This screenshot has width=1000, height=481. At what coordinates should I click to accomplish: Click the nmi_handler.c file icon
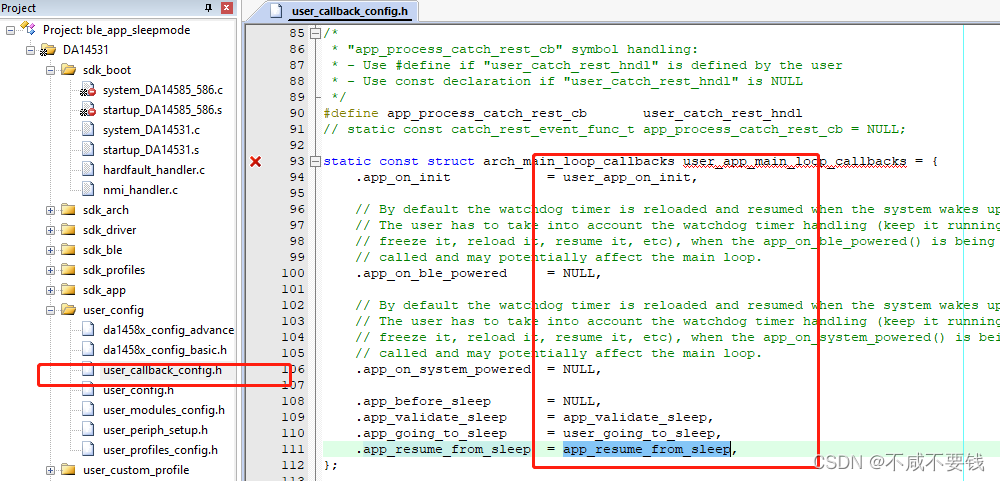(x=88, y=189)
